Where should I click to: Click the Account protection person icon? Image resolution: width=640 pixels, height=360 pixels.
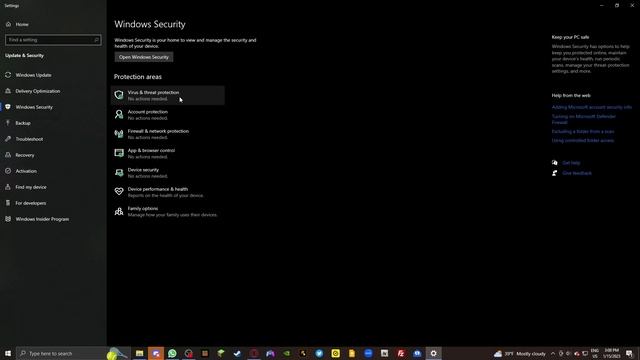(119, 114)
